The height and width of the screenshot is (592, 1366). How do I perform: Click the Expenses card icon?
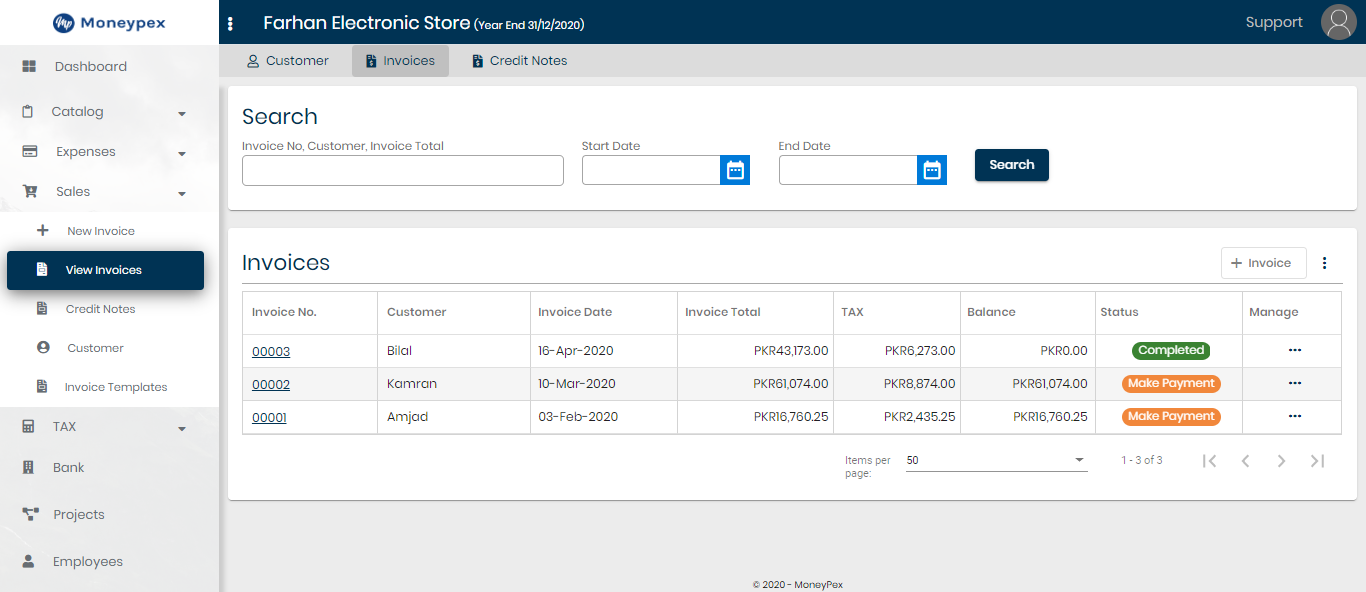30,152
